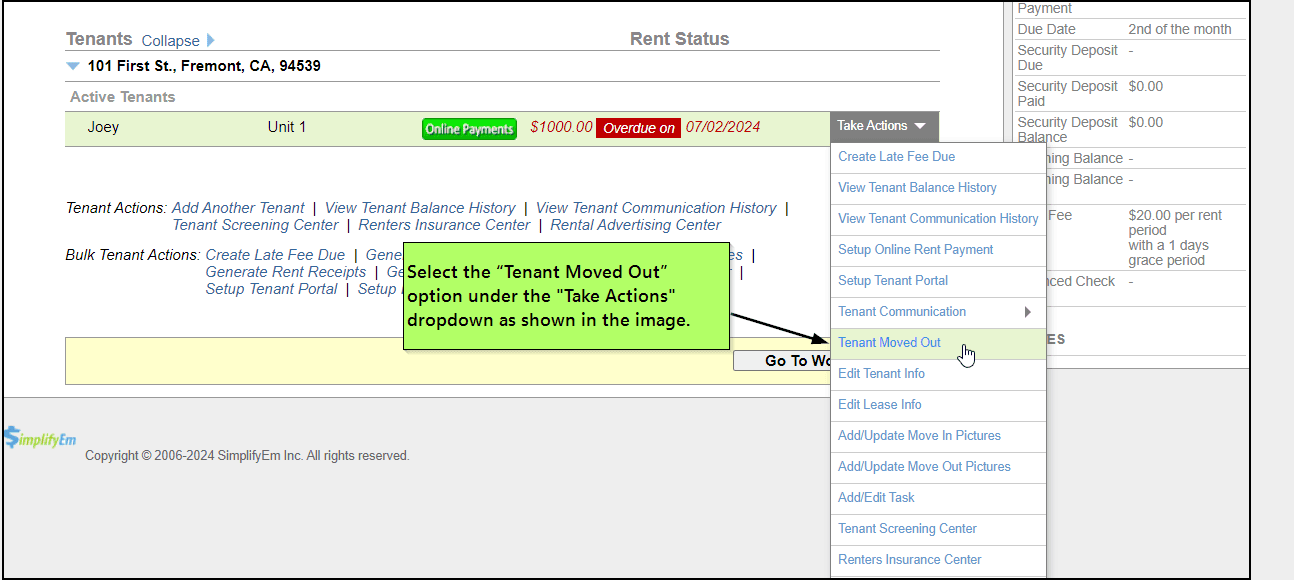Select Tenant Moved Out menu option
The height and width of the screenshot is (580, 1294).
coord(889,342)
